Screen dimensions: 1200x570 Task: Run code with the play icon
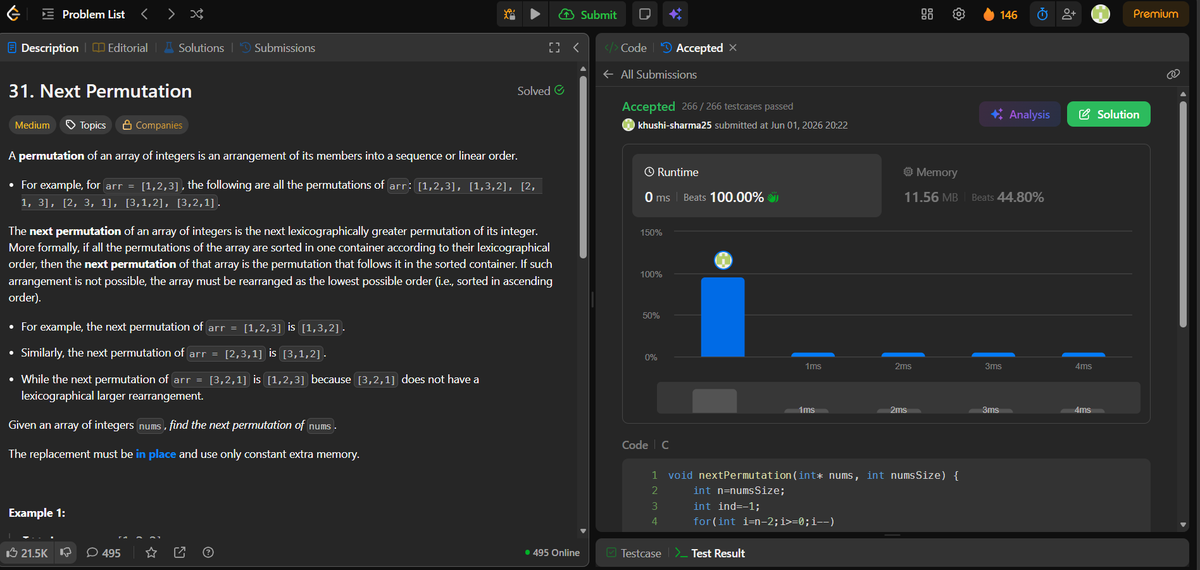[535, 14]
